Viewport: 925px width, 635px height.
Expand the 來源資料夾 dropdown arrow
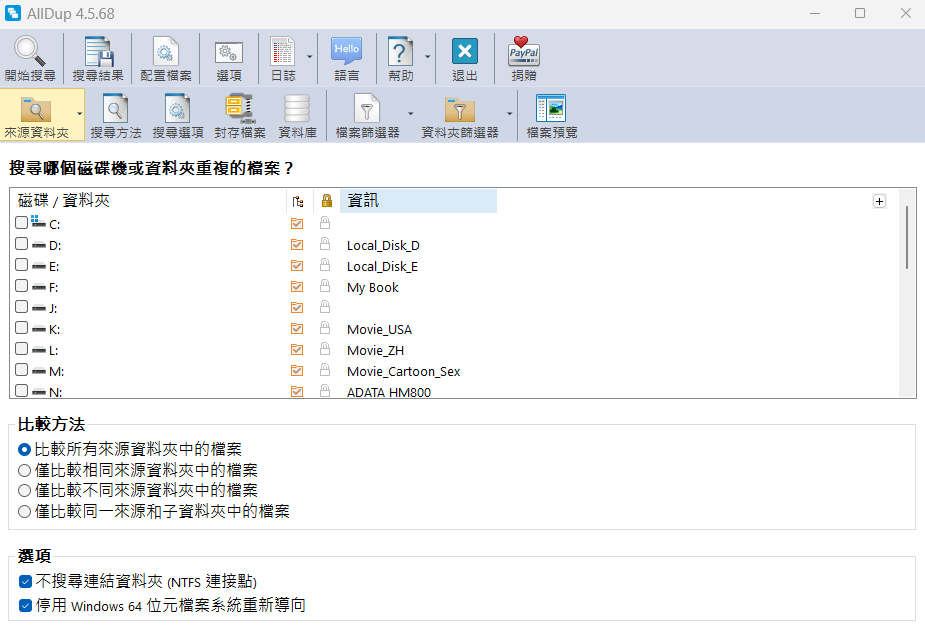[80, 114]
